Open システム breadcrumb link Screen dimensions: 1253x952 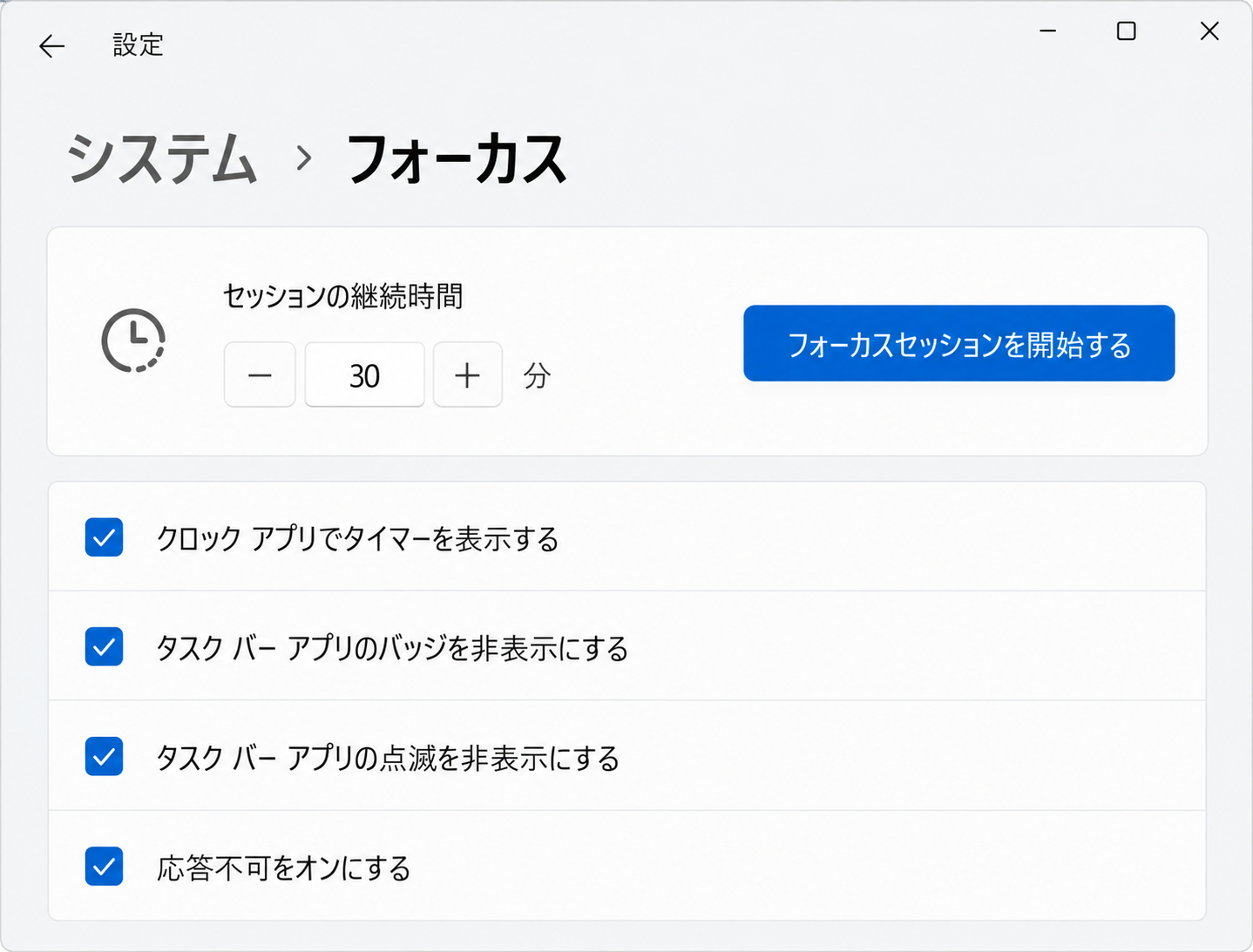click(x=162, y=159)
